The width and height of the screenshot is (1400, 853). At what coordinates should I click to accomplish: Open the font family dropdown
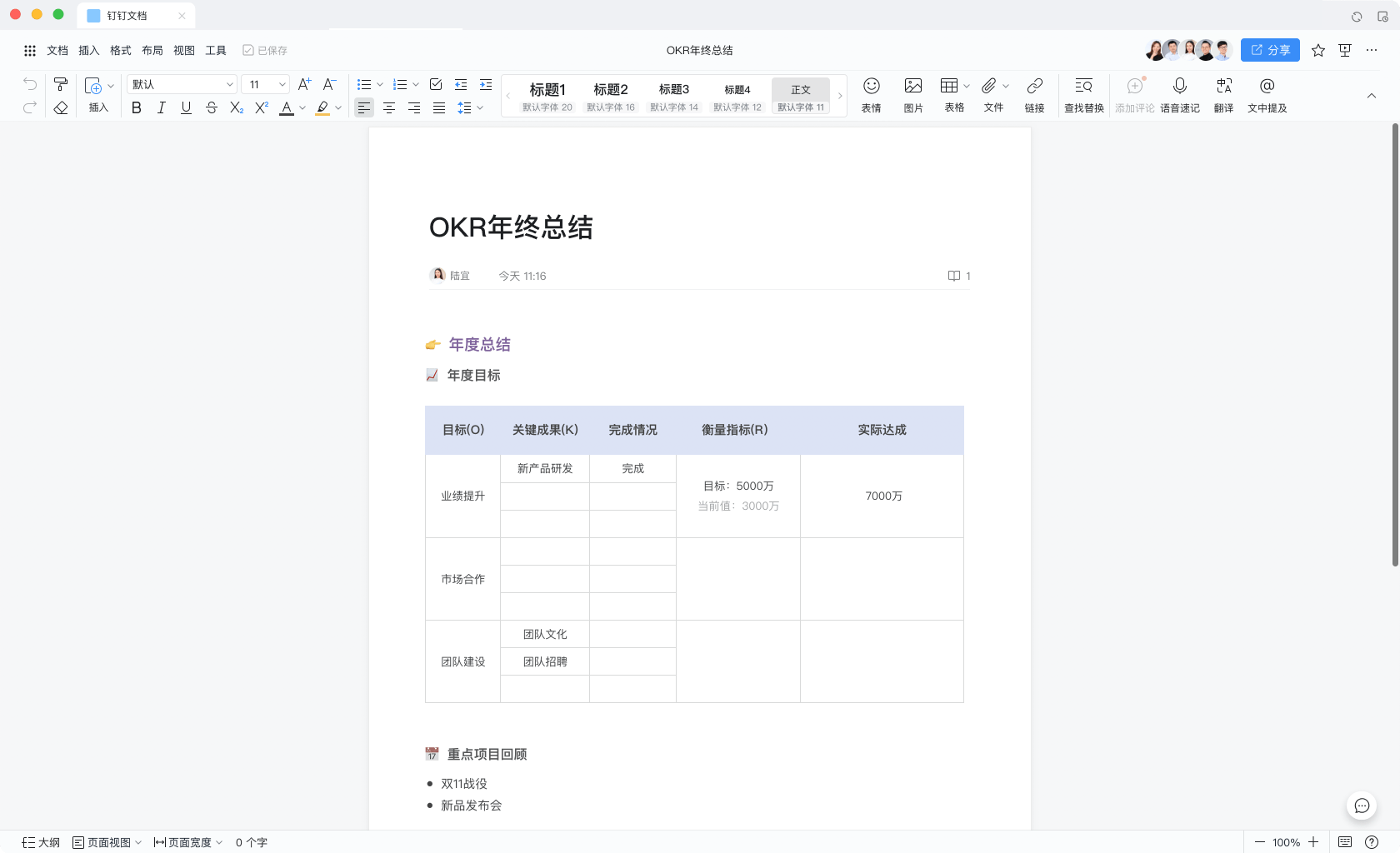[x=182, y=84]
